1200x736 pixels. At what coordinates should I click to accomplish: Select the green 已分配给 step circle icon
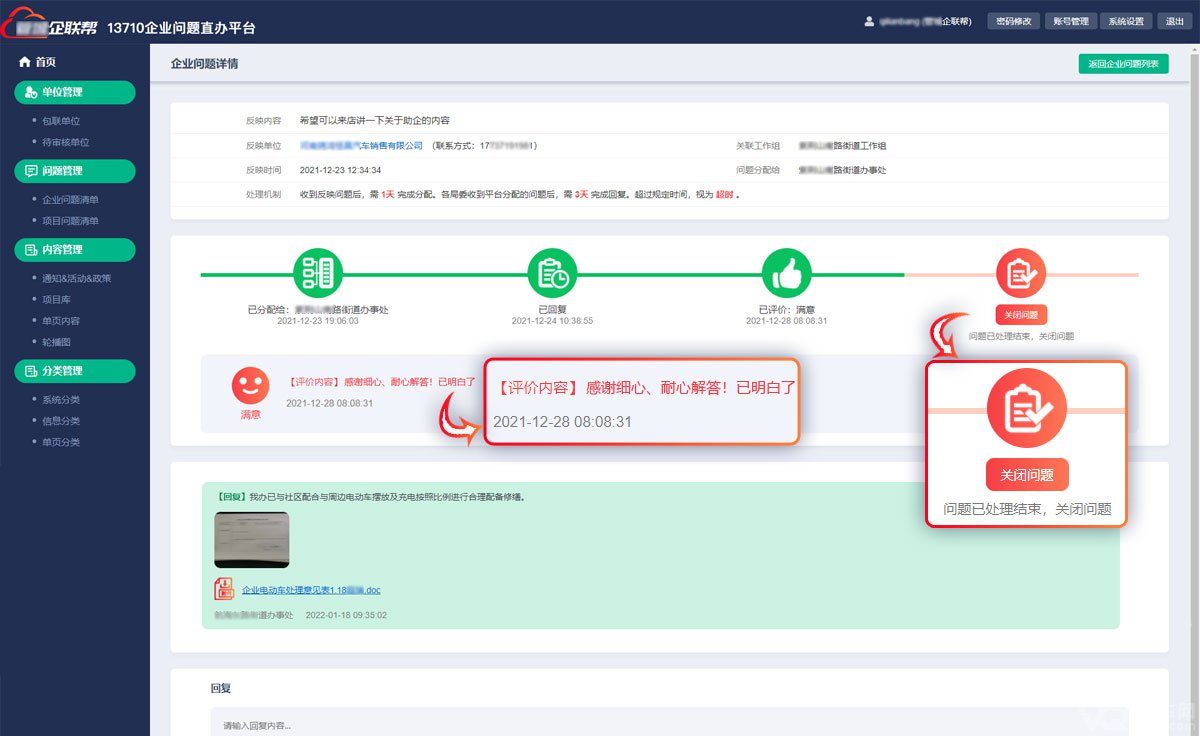[x=318, y=273]
